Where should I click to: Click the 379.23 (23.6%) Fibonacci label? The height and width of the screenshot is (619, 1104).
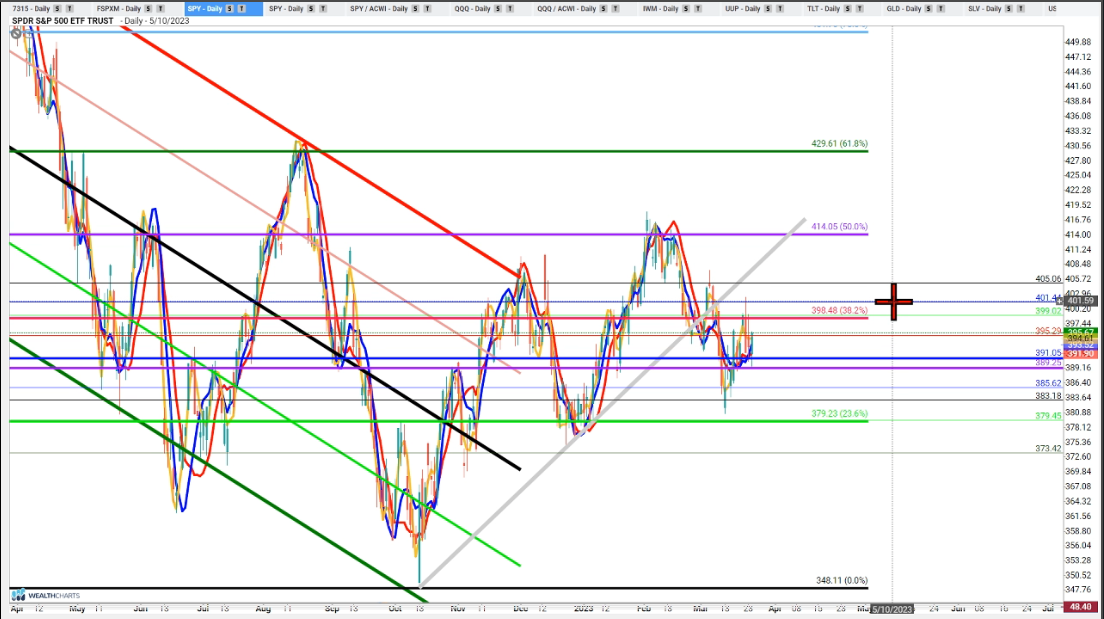(x=839, y=414)
